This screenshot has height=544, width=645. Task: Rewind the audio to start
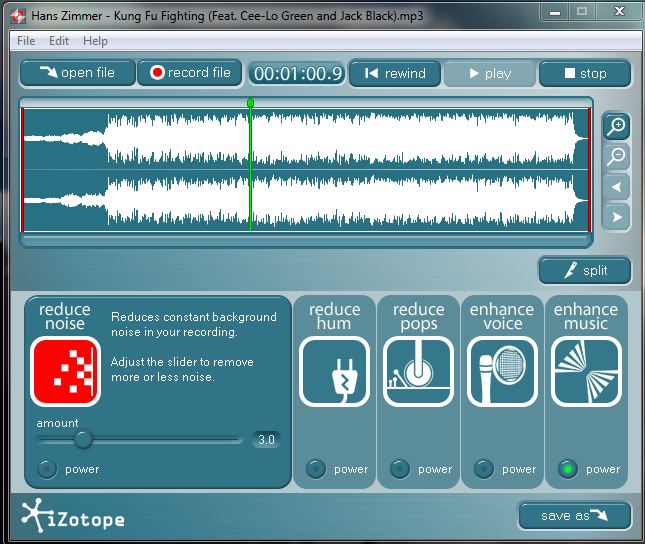coord(395,74)
